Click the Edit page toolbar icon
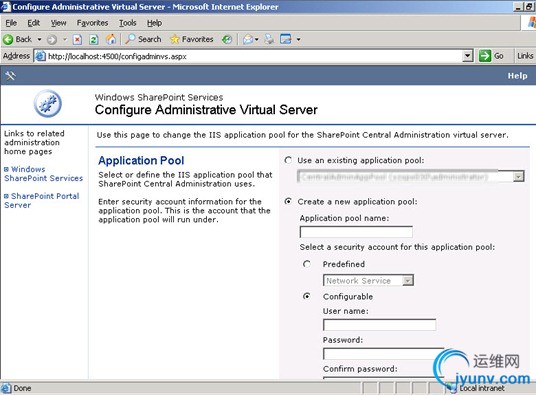 click(286, 39)
